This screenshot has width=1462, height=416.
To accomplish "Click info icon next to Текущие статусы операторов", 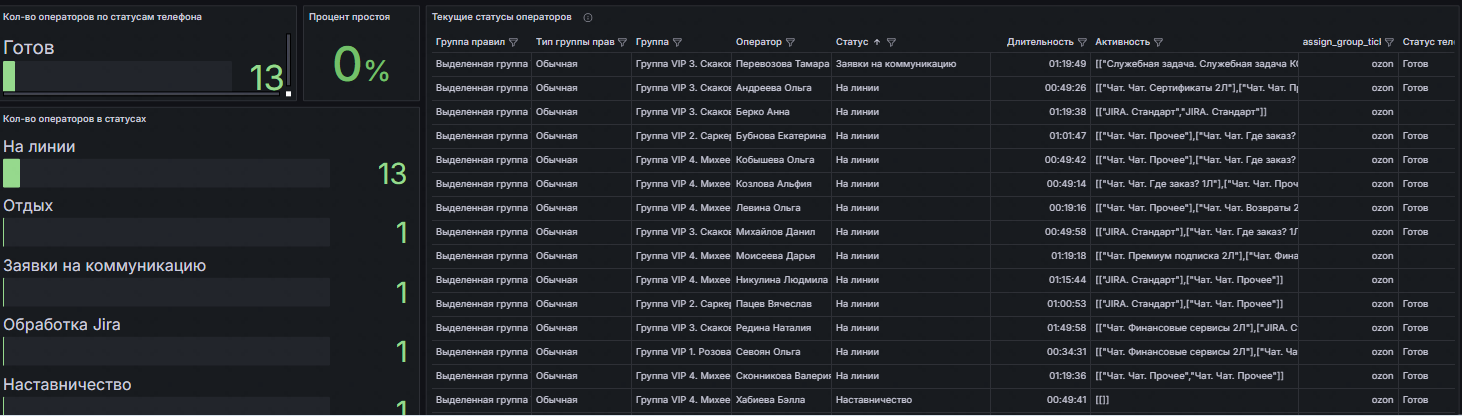I will [587, 18].
